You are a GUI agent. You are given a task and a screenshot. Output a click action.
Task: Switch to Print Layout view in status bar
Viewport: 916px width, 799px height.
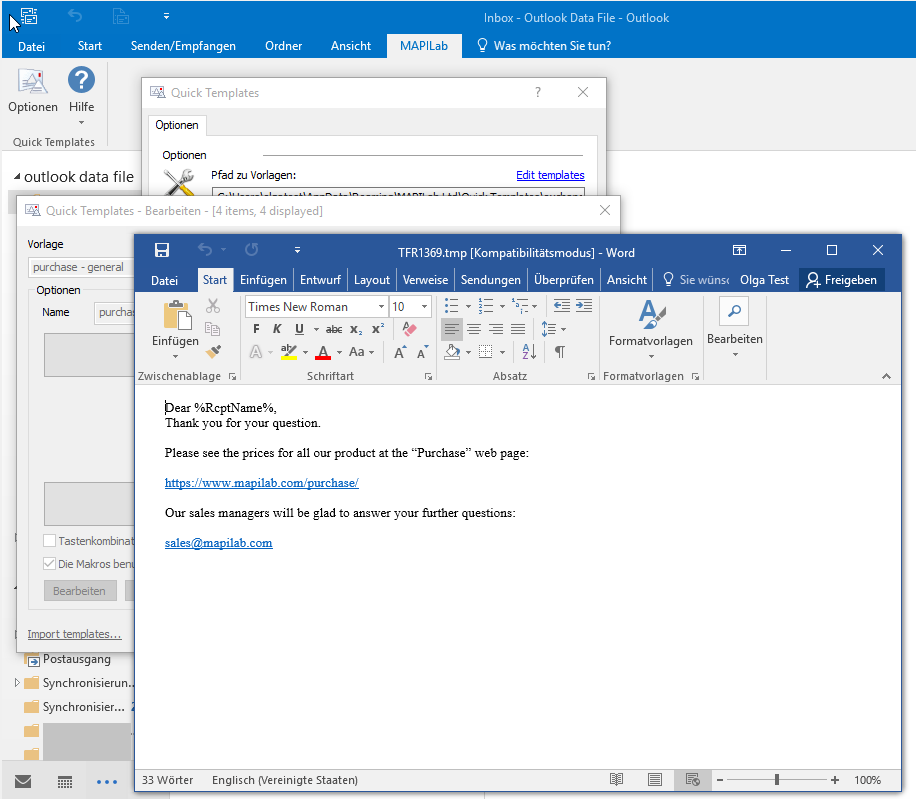coord(655,780)
